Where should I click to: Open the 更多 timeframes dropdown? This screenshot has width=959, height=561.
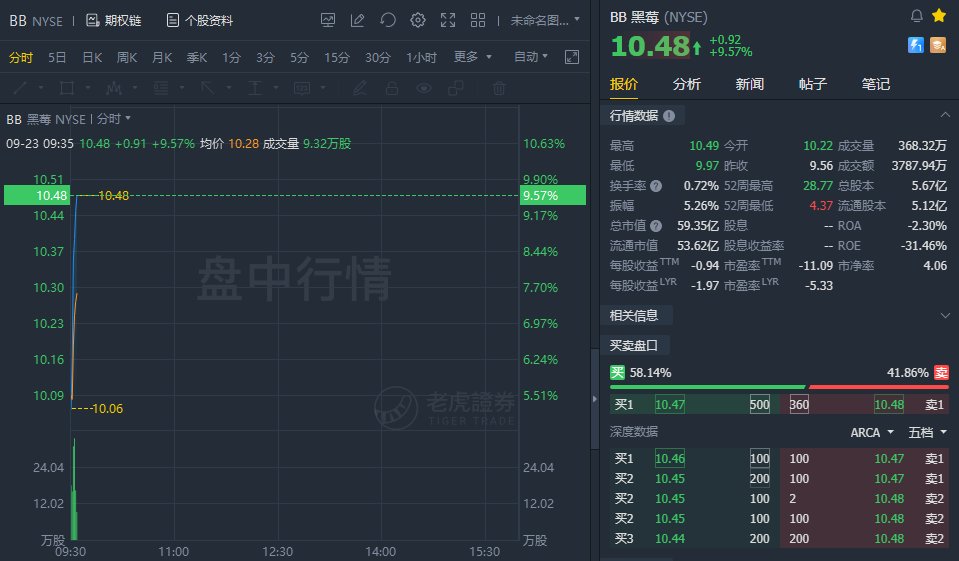click(472, 57)
